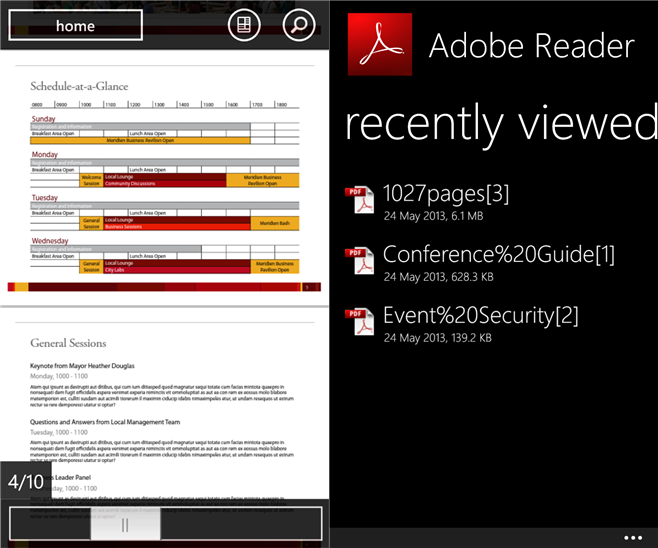The image size is (658, 548).
Task: Click the Tuesday schedule label
Action: (44, 197)
